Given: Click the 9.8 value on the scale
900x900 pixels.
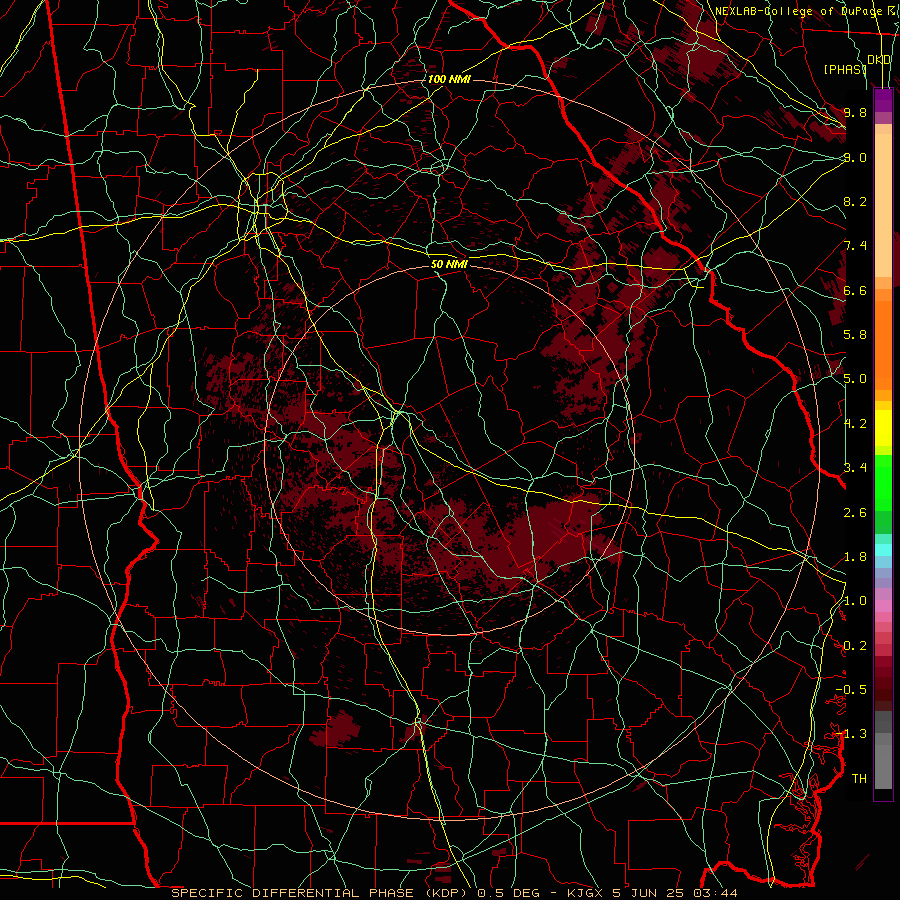Looking at the screenshot, I should [x=855, y=112].
